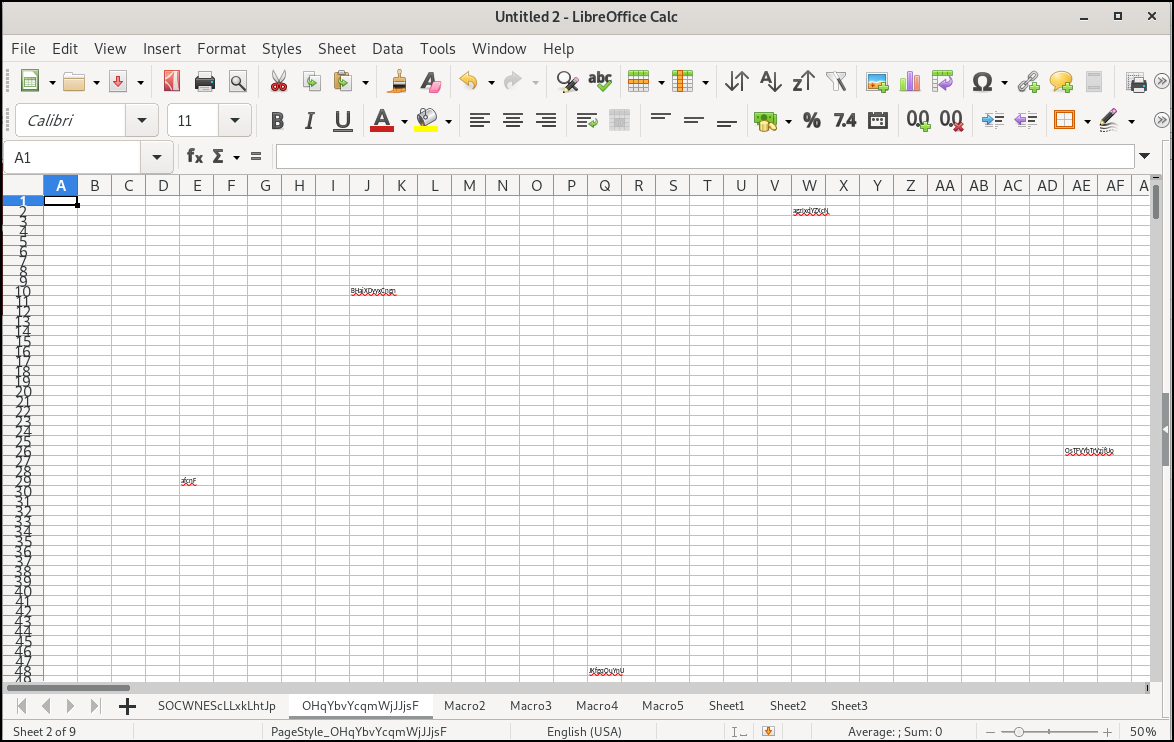Select the Clone Formatting paintbrush

(x=397, y=82)
